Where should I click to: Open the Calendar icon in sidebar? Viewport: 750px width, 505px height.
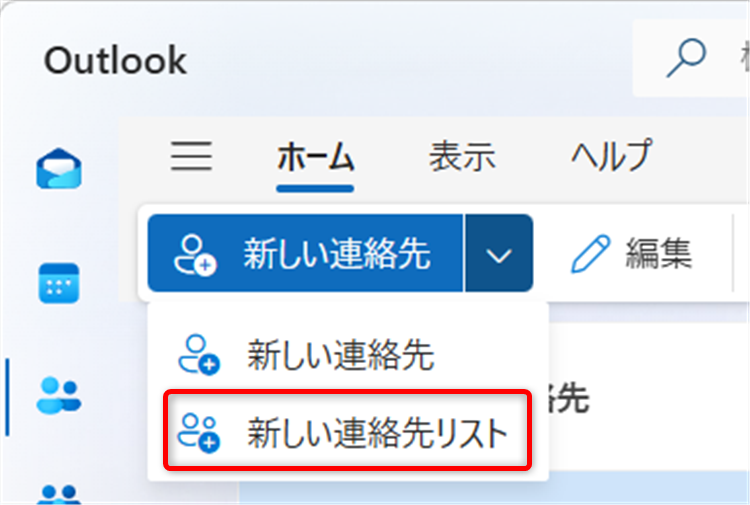point(59,283)
